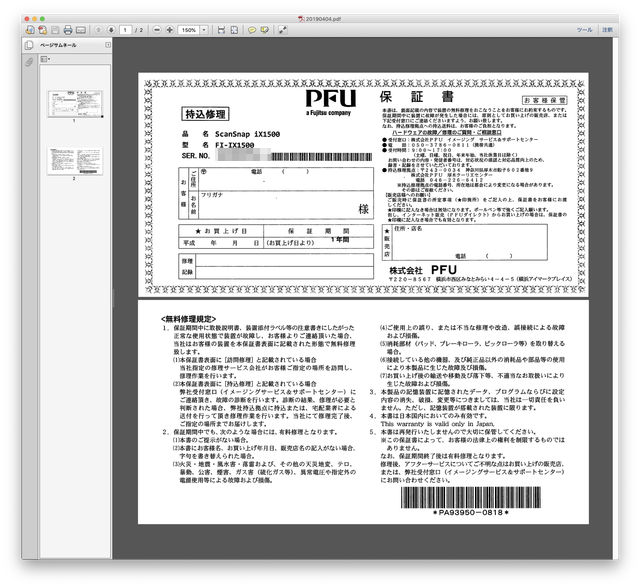
Task: Click the 持込修理 box in the document
Action: coord(205,114)
